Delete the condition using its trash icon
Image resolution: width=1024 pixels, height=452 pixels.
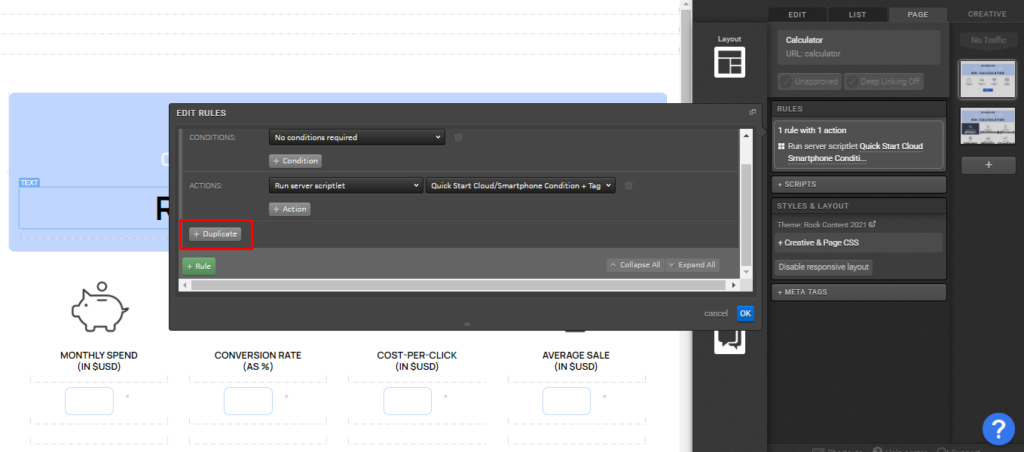[x=458, y=137]
